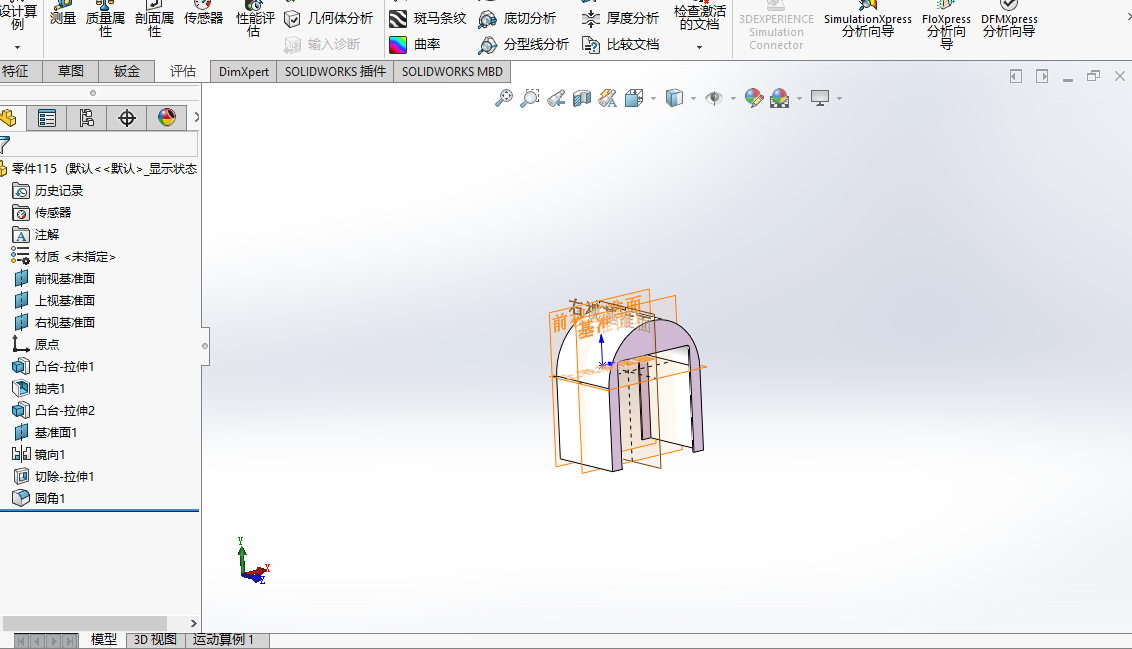Image resolution: width=1132 pixels, height=649 pixels.
Task: Click Dynamic Annotation Views icon
Action: [608, 98]
